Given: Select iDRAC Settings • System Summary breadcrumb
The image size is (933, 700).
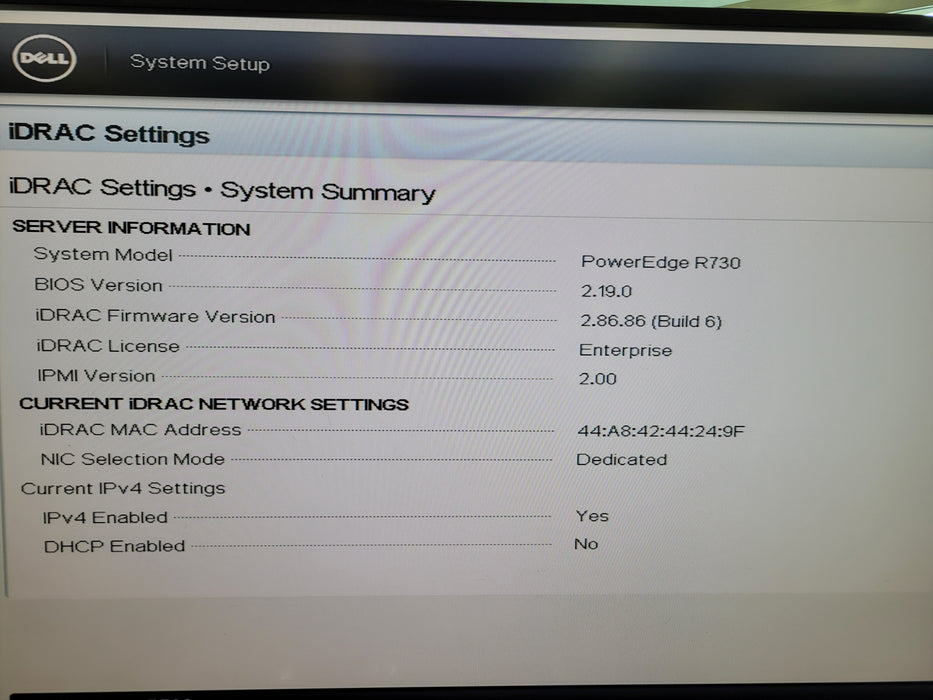Looking at the screenshot, I should pyautogui.click(x=222, y=189).
